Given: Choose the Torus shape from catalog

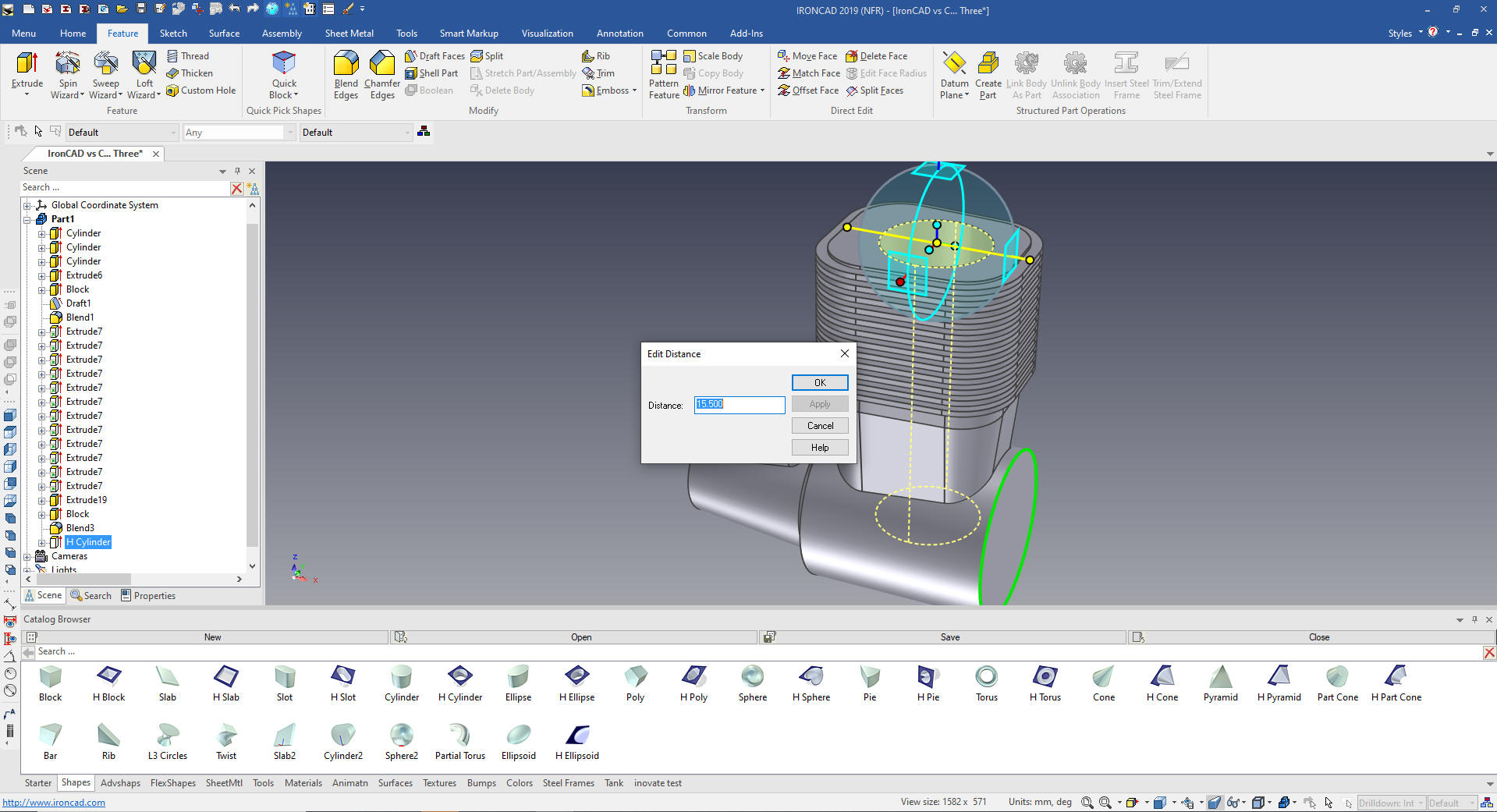Looking at the screenshot, I should point(986,683).
